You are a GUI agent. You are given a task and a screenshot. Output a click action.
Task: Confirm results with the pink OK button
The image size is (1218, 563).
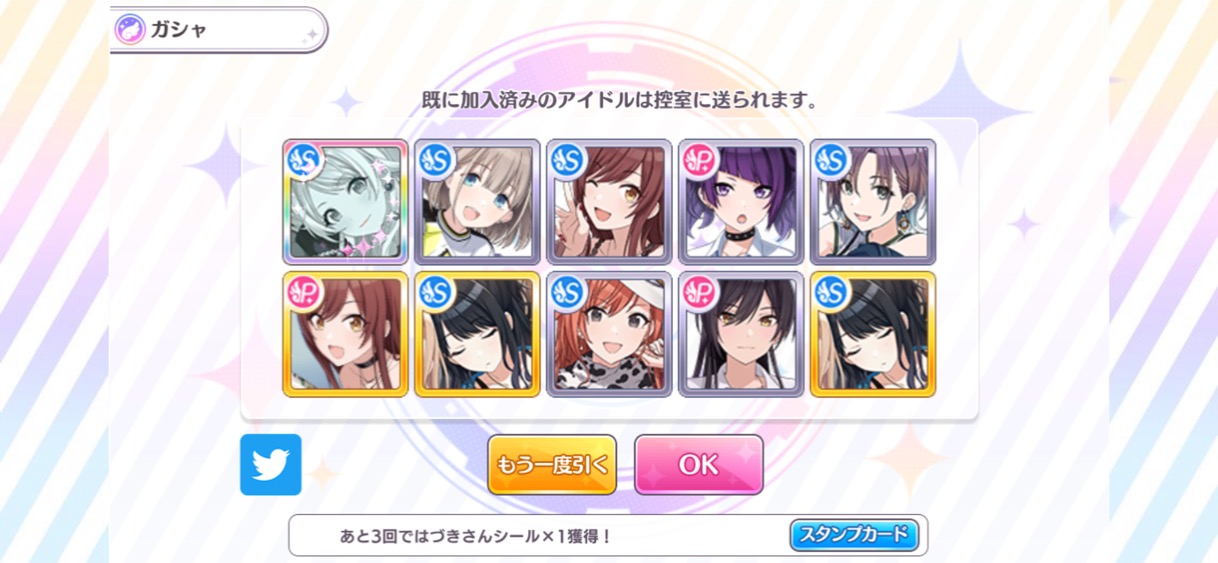click(x=699, y=465)
